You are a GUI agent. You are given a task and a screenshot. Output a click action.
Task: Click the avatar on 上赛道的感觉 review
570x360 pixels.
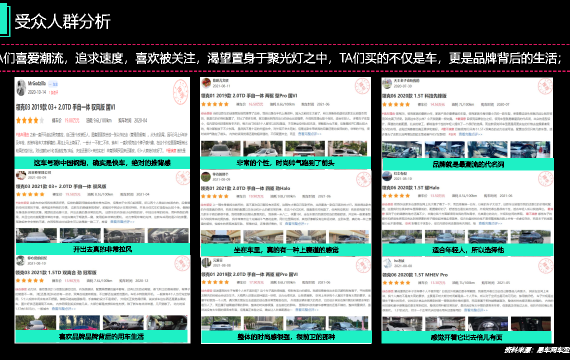pyautogui.click(x=206, y=177)
